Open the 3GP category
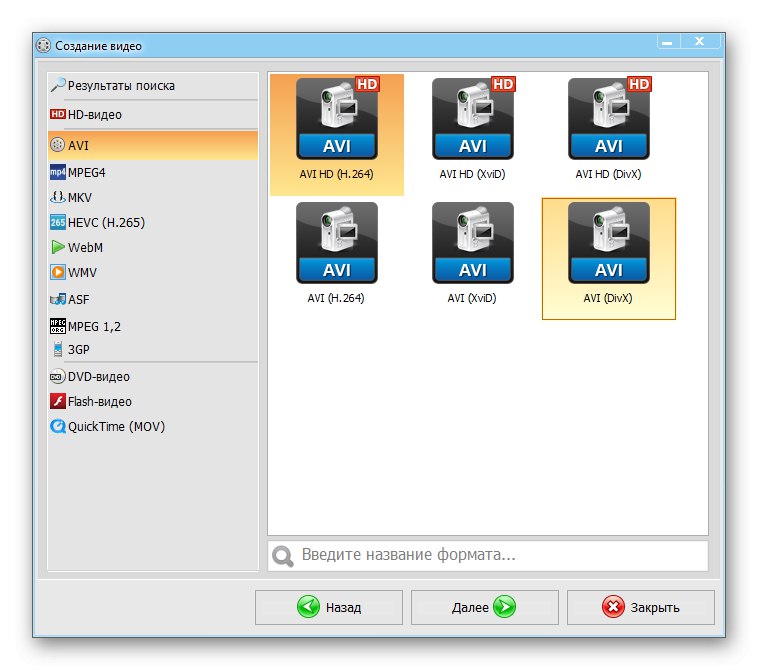 click(x=153, y=349)
